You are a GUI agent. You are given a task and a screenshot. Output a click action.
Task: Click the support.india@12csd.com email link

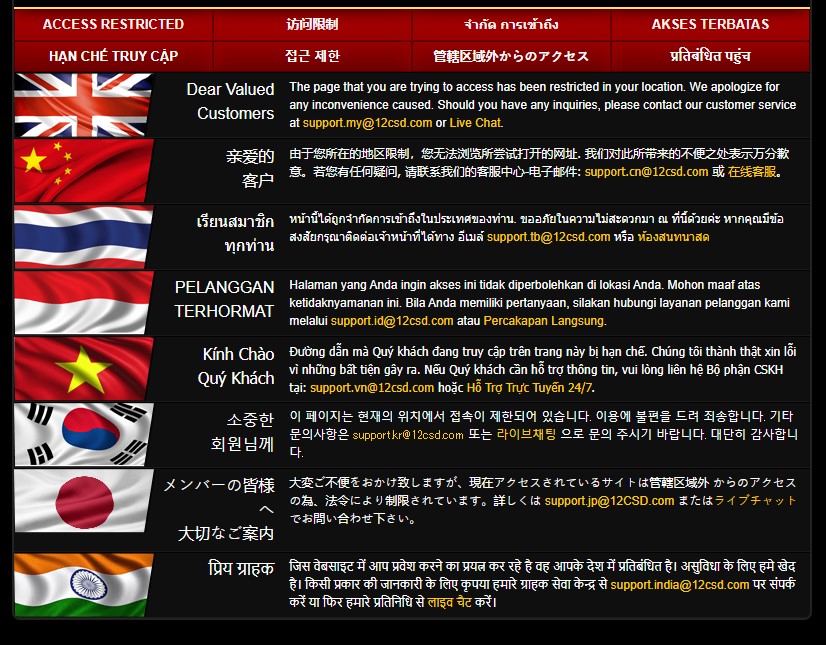tap(679, 585)
